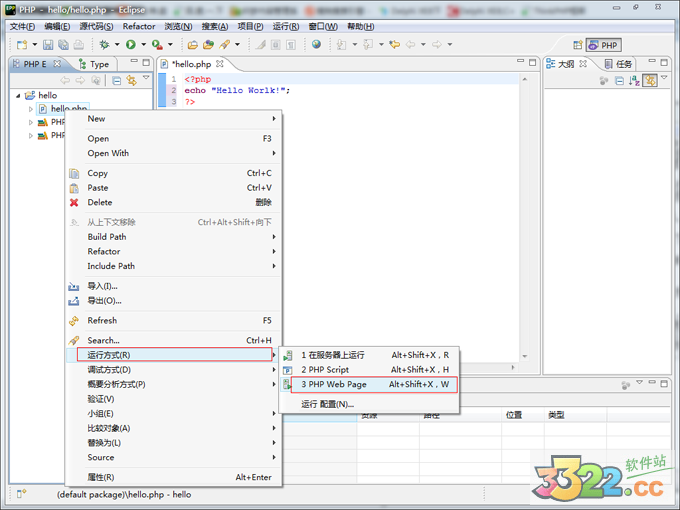Choose 运行 配置(N)... in the submenu

(x=369, y=404)
